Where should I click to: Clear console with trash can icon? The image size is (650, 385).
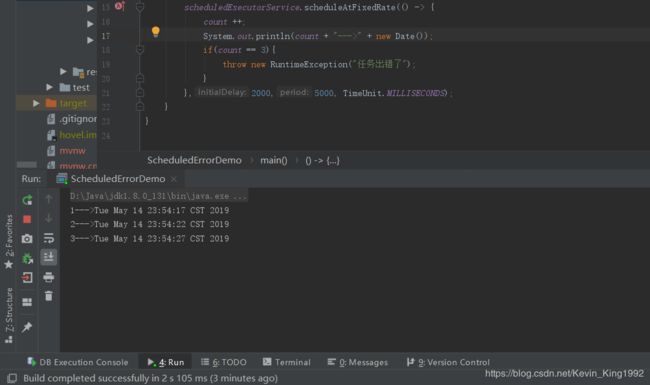(49, 296)
